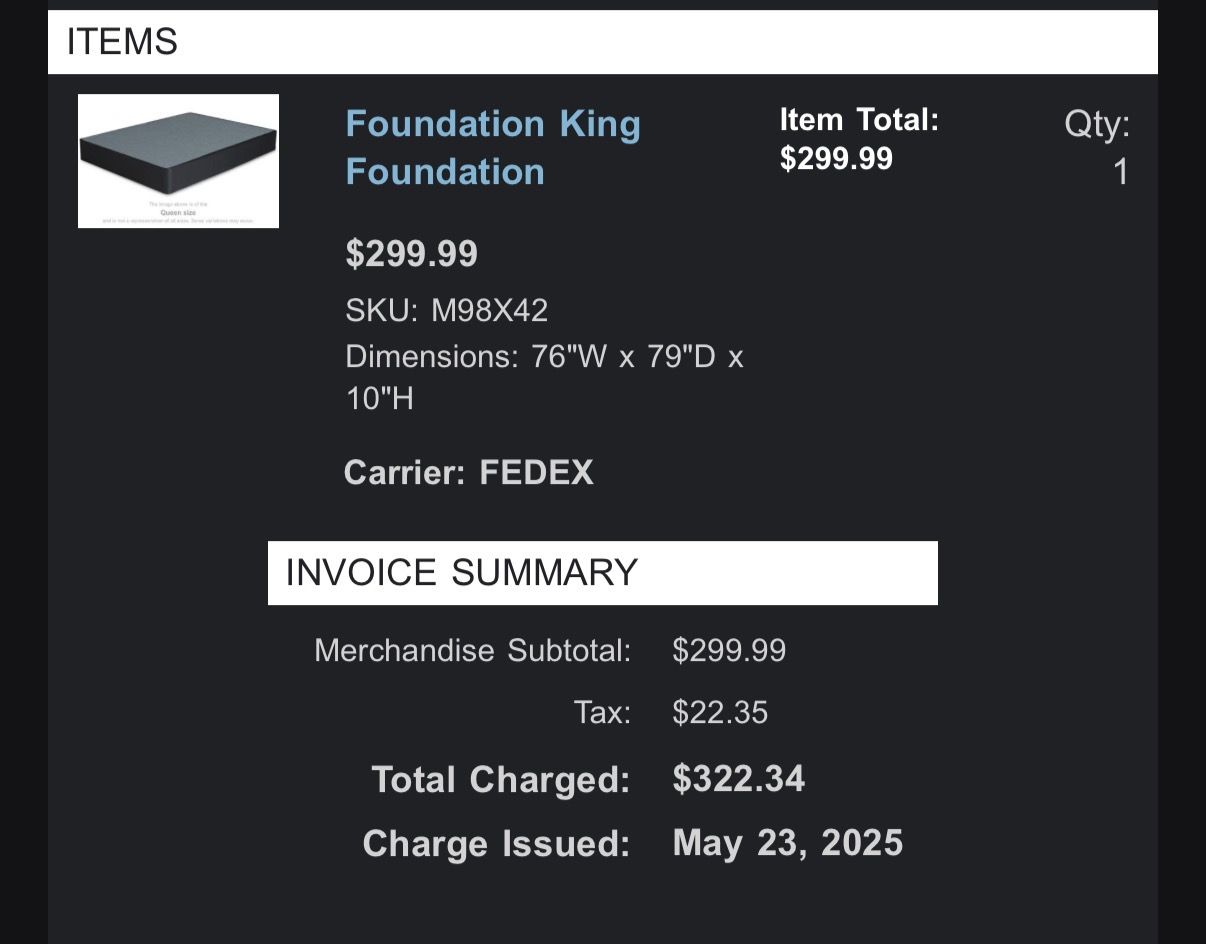Click the Charge Issued label
Screen dimensions: 1206x944
point(496,843)
